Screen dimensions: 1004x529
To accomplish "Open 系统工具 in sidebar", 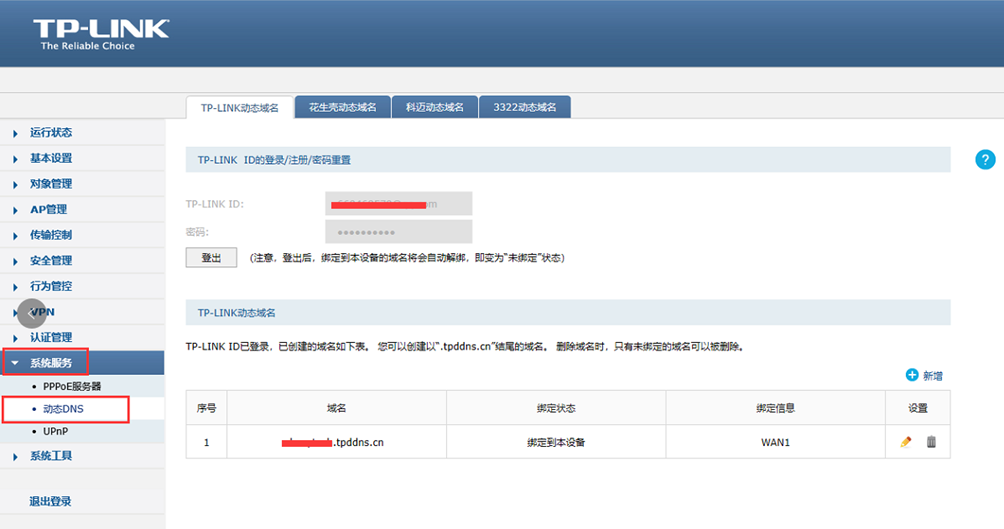I will 51,456.
